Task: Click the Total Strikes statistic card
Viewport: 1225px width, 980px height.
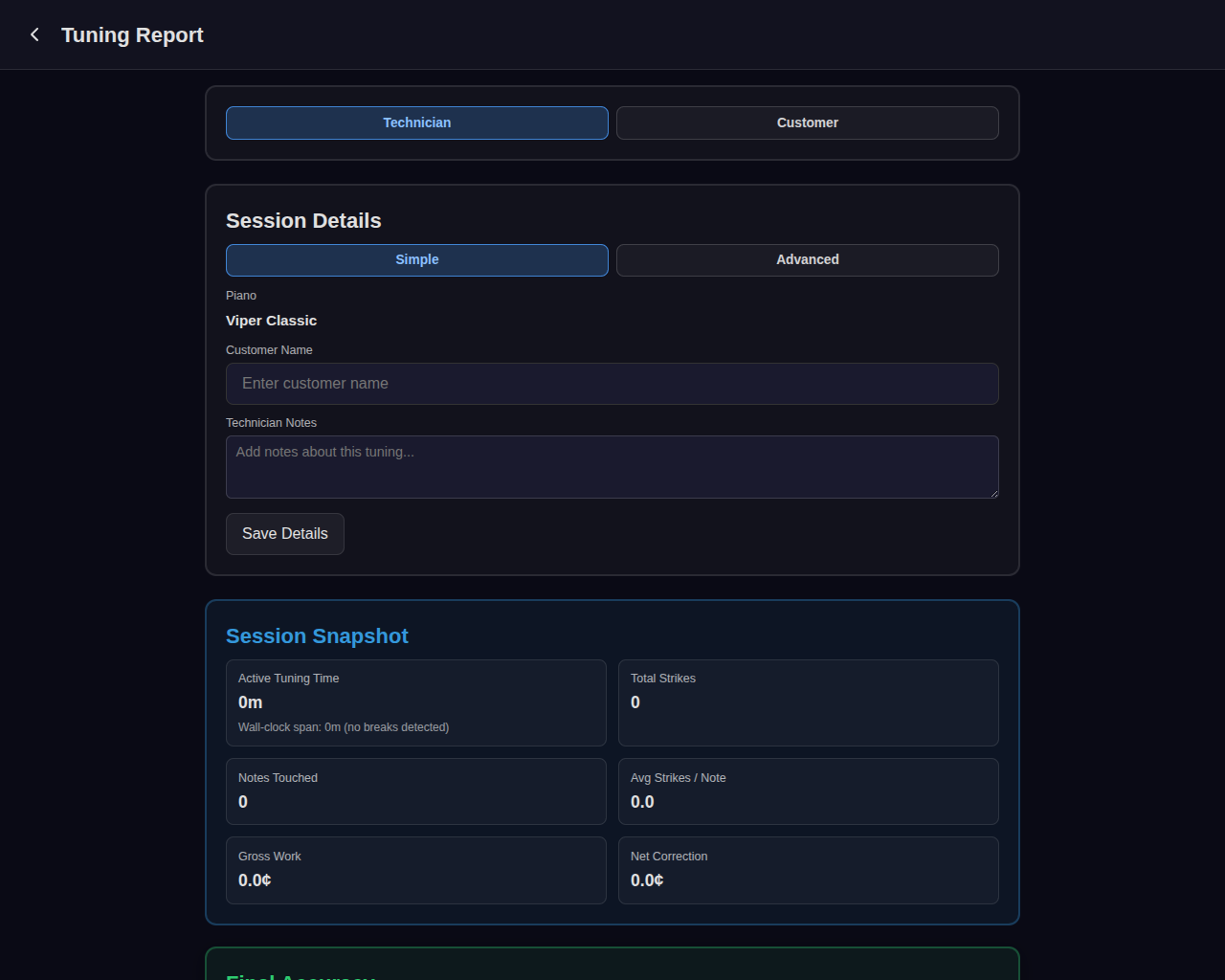Action: (808, 702)
